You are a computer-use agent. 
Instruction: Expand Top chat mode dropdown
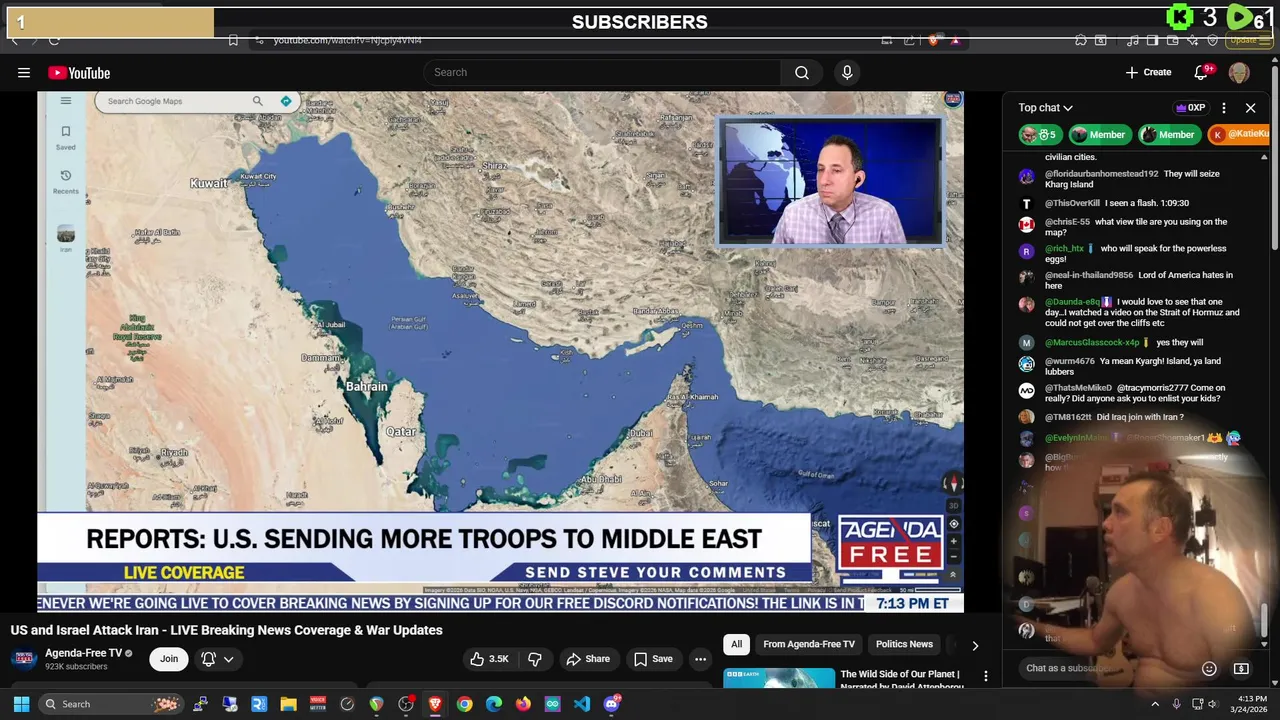click(1045, 107)
